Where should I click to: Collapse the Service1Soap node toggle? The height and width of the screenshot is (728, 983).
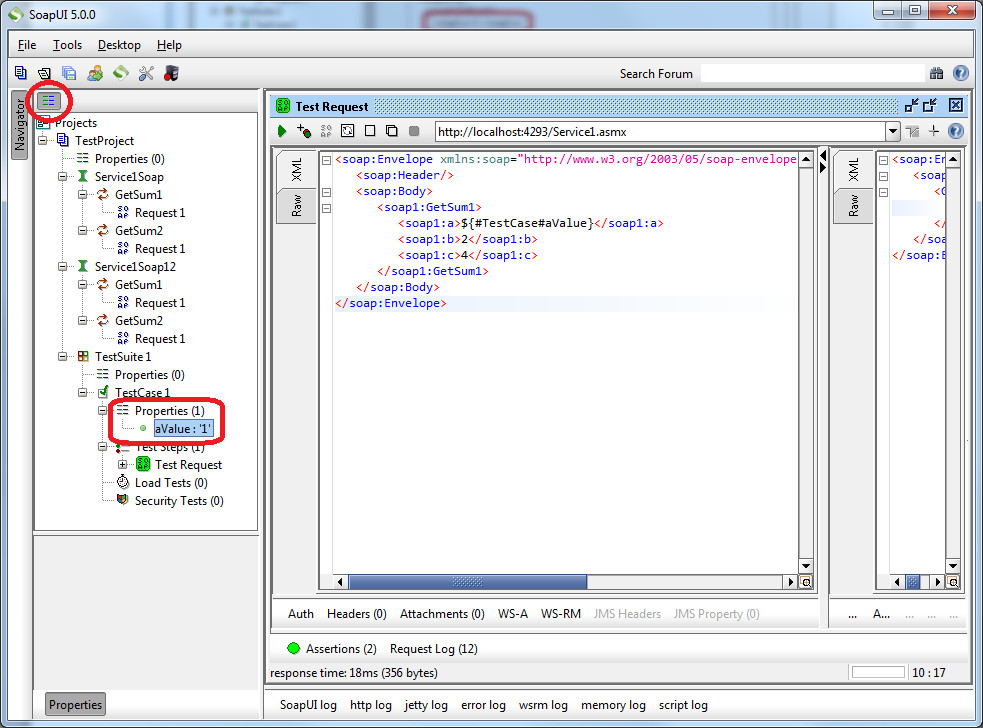63,177
